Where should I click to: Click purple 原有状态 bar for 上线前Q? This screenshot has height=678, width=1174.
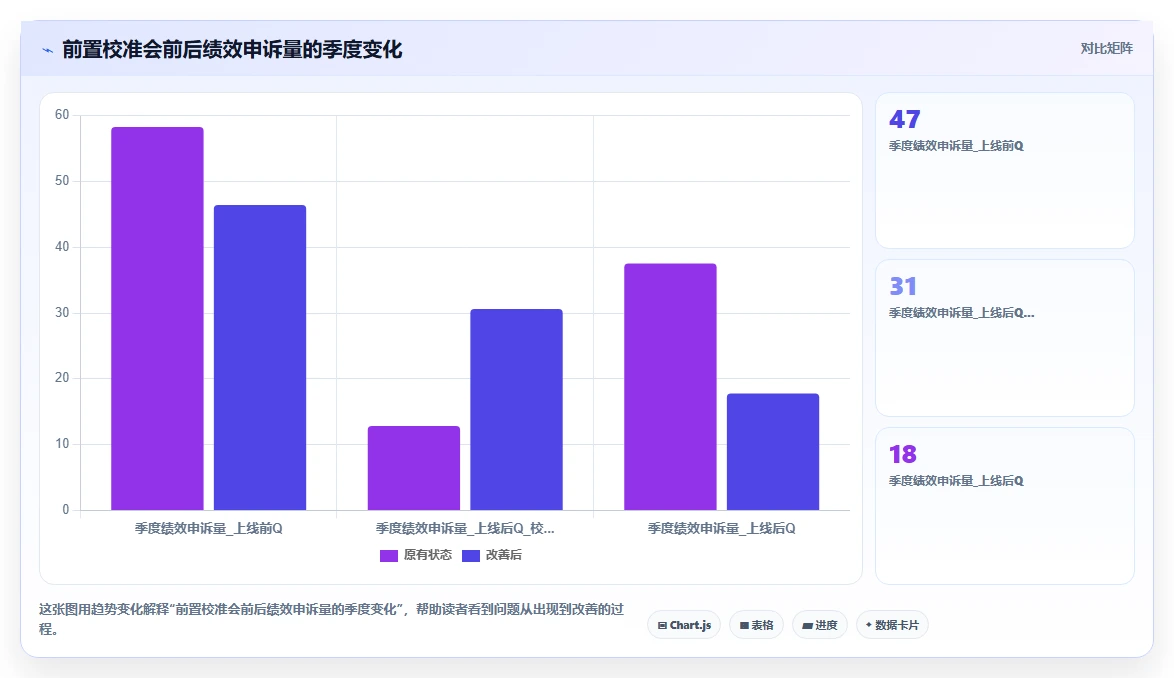[157, 319]
